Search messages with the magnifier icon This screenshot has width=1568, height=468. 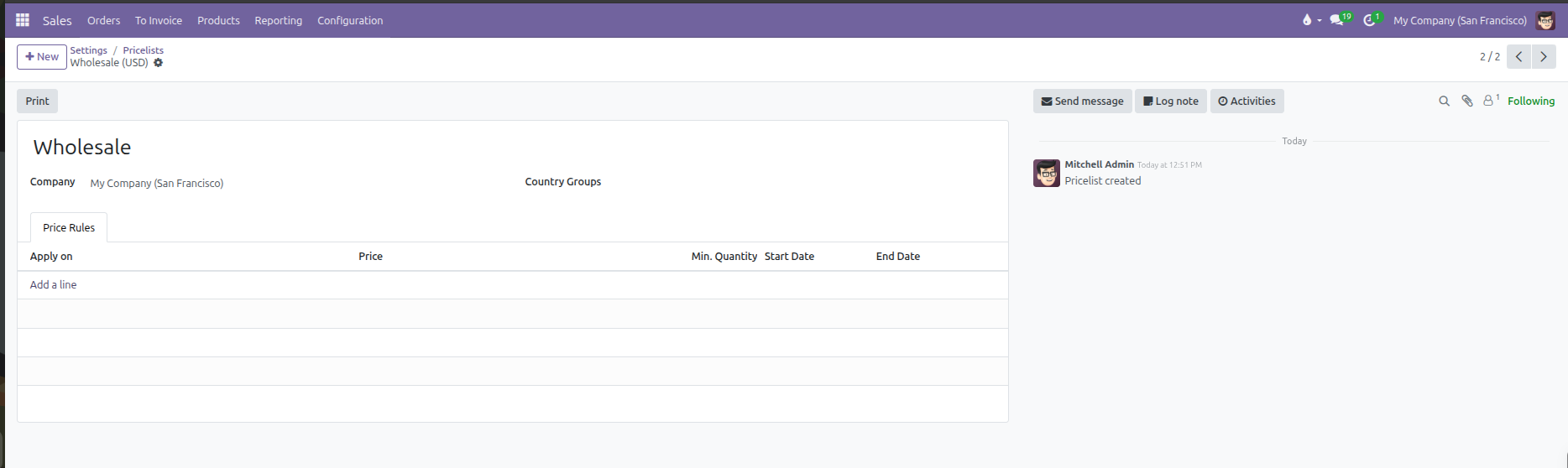(1444, 101)
